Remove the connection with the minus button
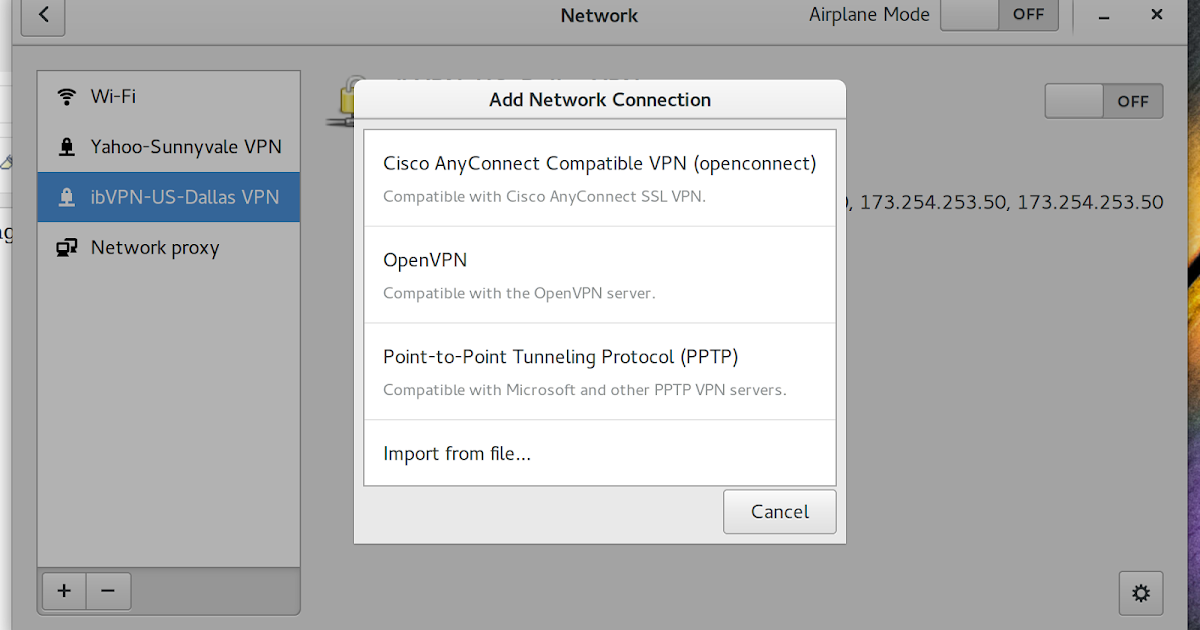The width and height of the screenshot is (1200, 630). [108, 591]
